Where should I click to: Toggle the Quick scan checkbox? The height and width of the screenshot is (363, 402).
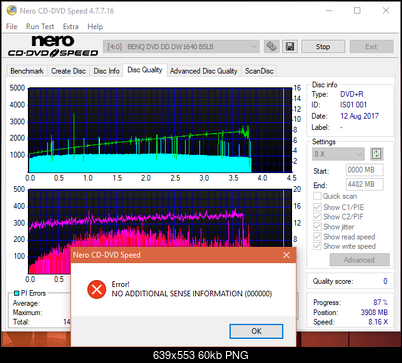point(317,196)
